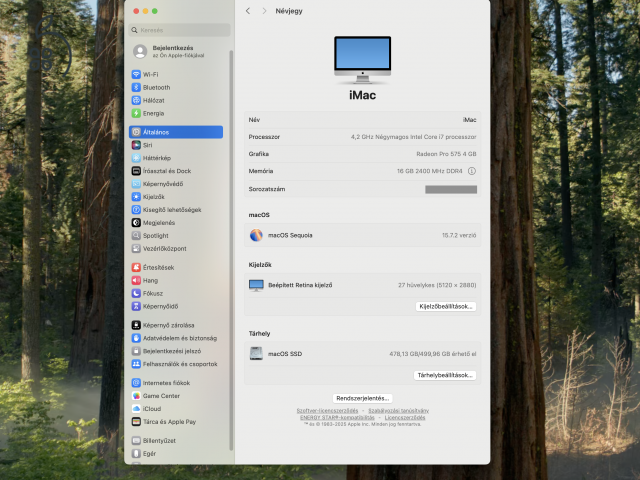Open Hang sound icon

coord(136,280)
